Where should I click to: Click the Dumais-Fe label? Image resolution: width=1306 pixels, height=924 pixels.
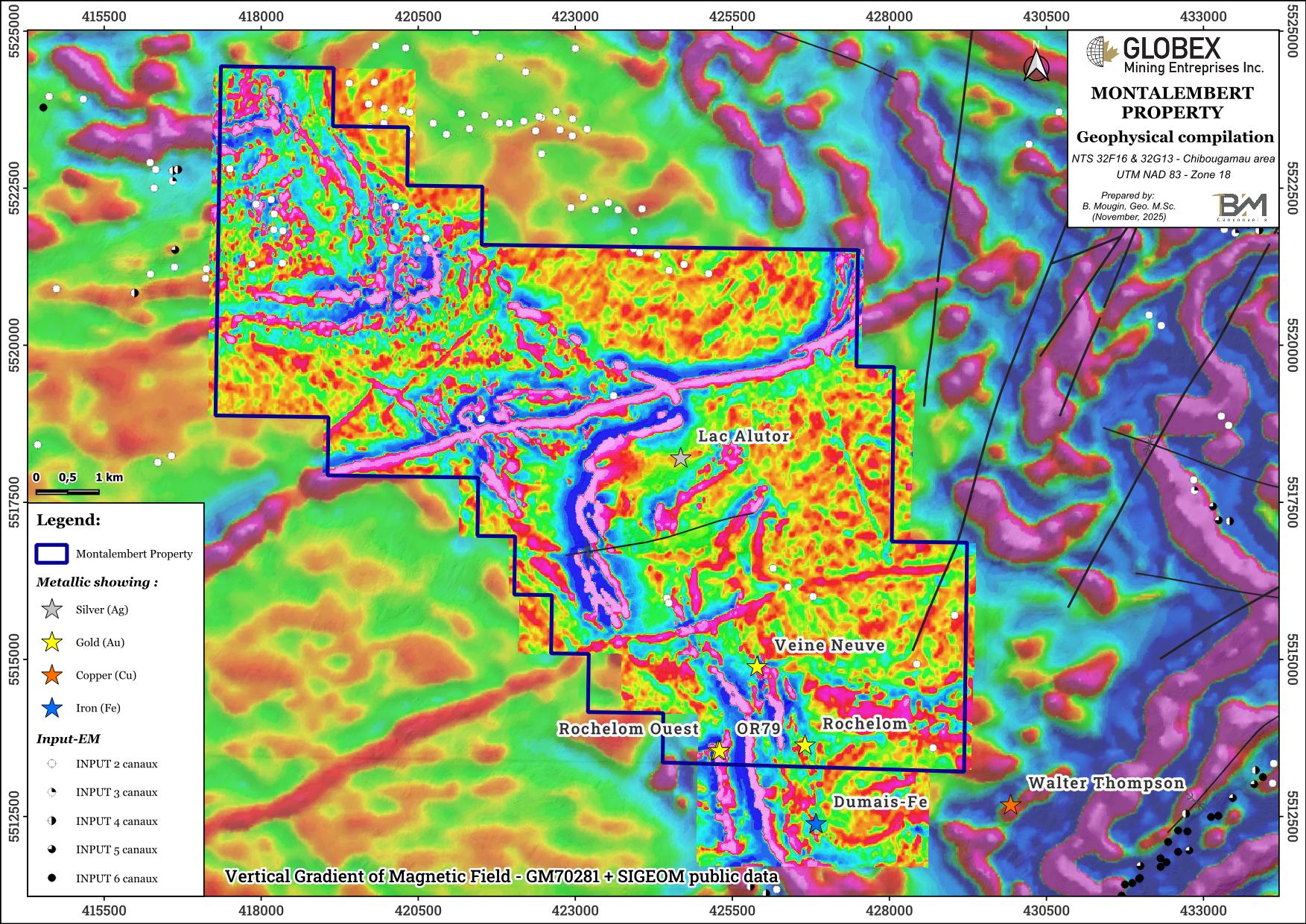coord(880,803)
